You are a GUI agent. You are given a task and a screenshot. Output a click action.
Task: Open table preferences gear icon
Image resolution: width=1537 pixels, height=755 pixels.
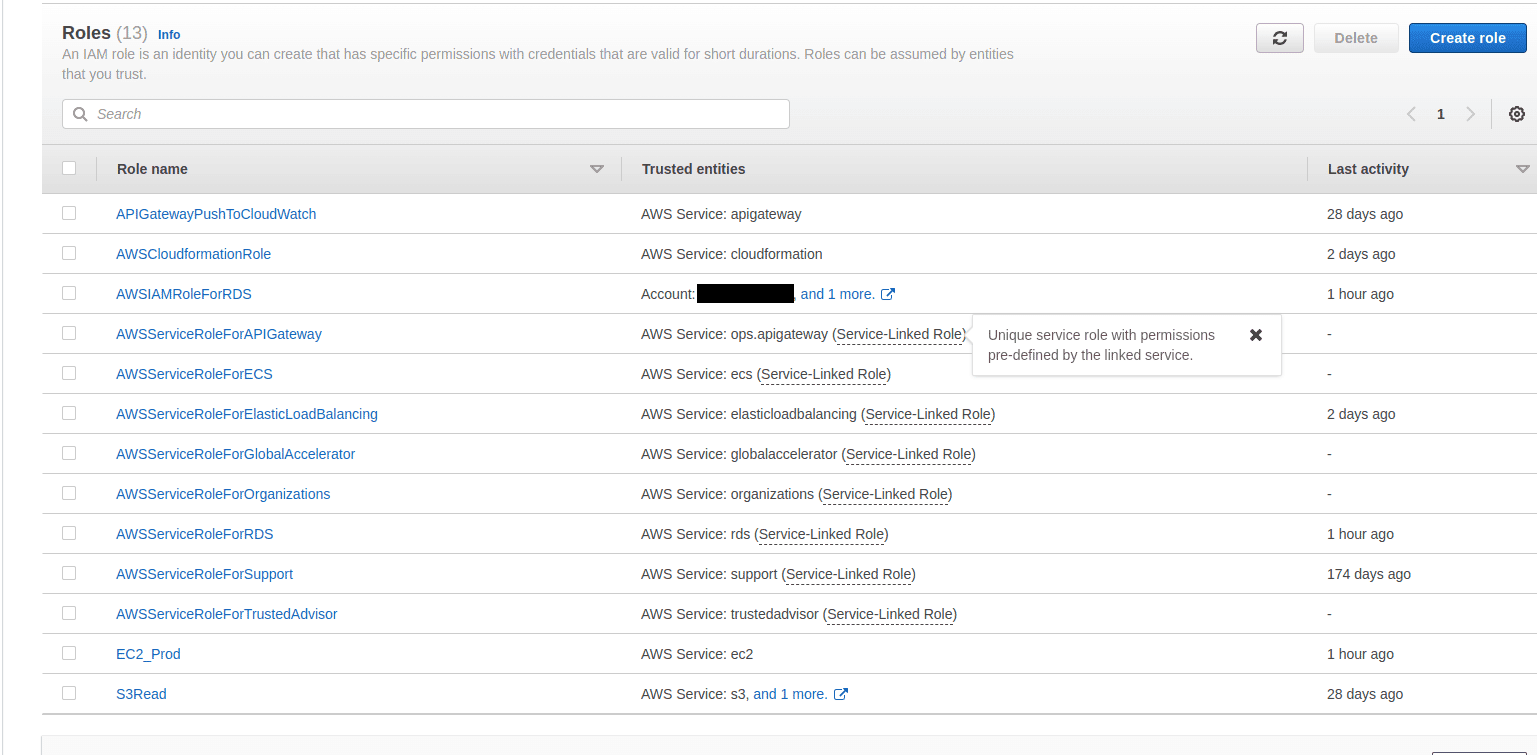click(x=1517, y=114)
